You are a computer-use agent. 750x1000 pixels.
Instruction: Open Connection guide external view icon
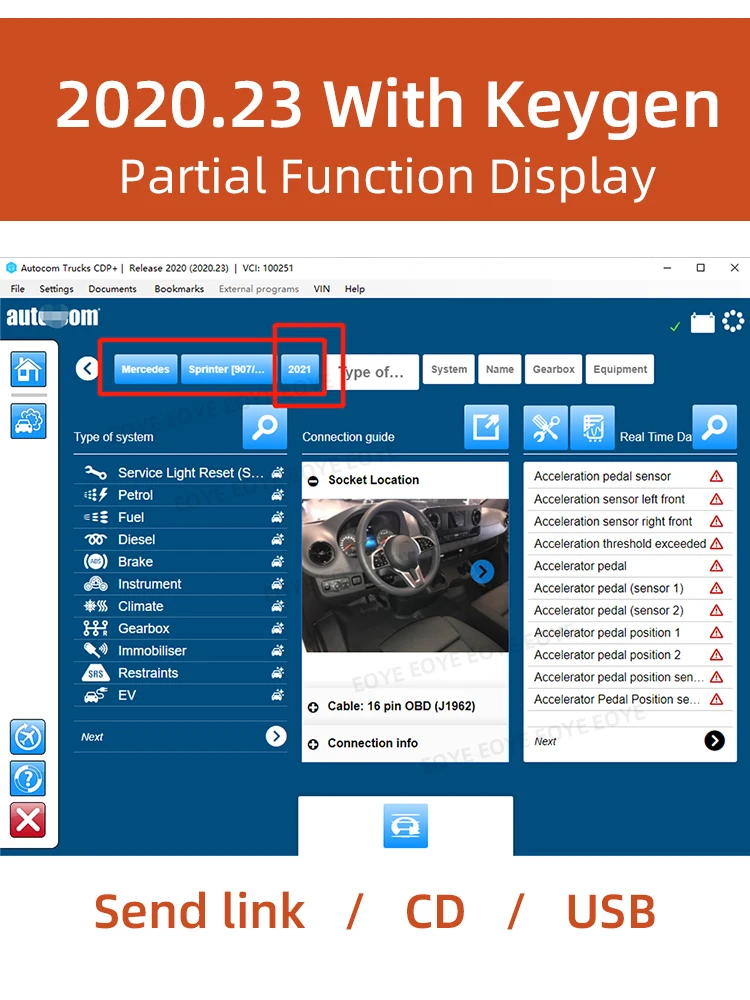(x=487, y=427)
